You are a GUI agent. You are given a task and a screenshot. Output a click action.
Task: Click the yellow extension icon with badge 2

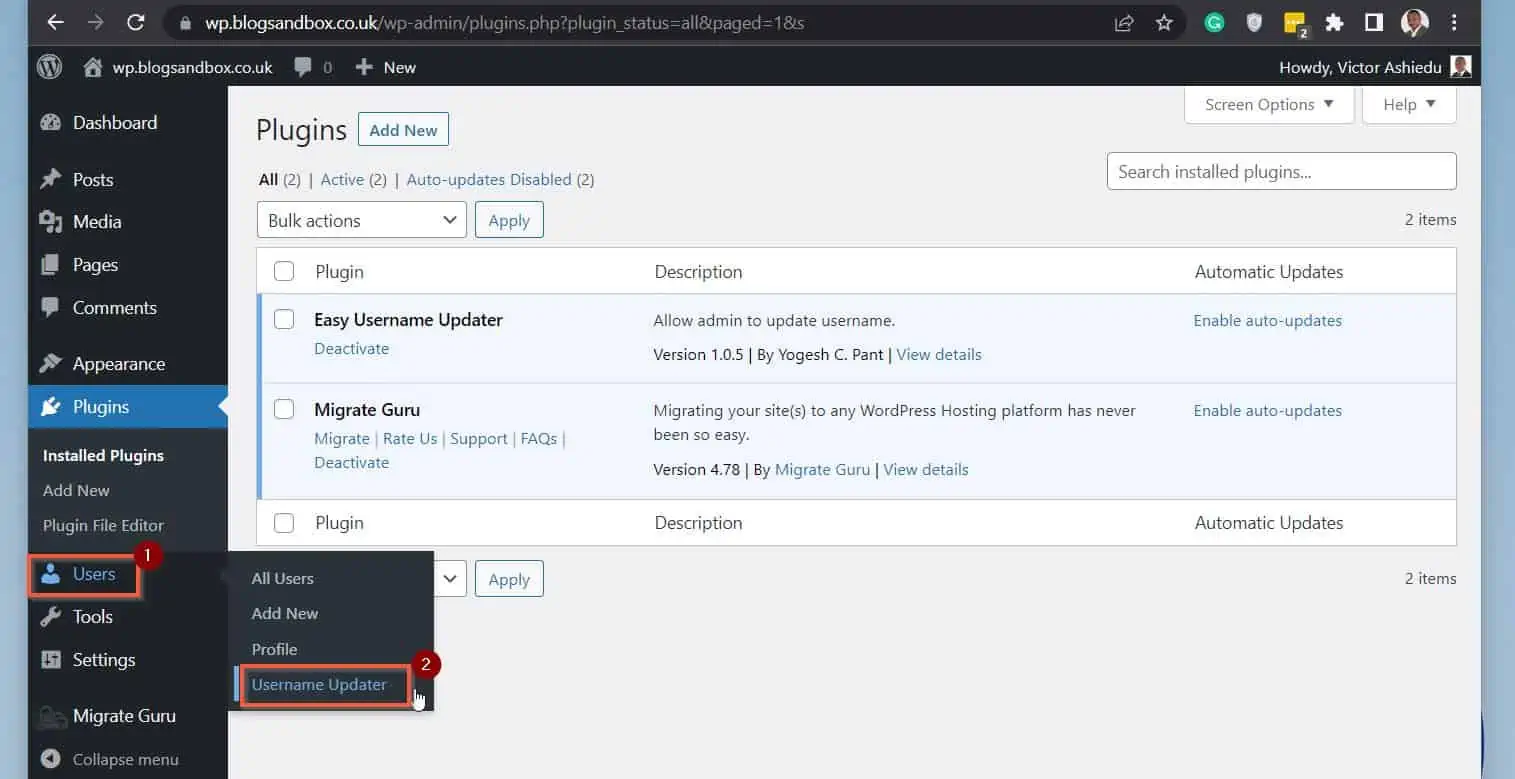click(x=1295, y=23)
